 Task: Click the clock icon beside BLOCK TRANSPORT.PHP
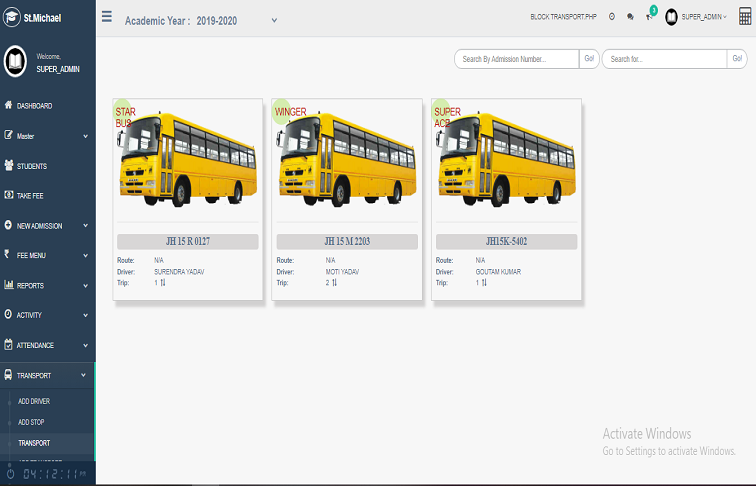click(x=612, y=17)
